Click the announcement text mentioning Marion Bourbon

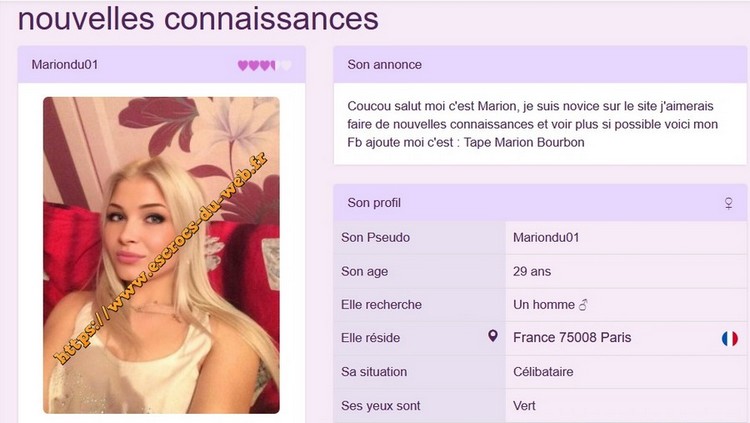coord(532,124)
